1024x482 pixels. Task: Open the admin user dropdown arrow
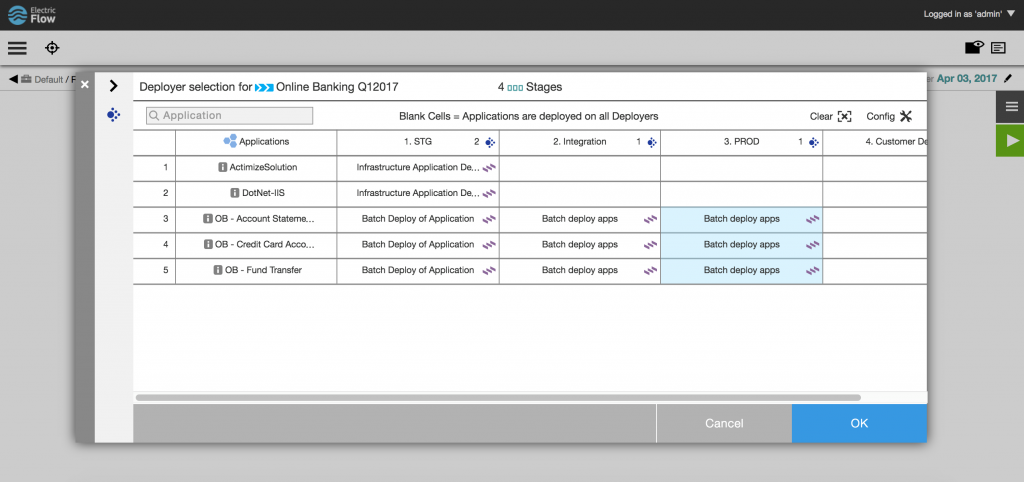1012,14
